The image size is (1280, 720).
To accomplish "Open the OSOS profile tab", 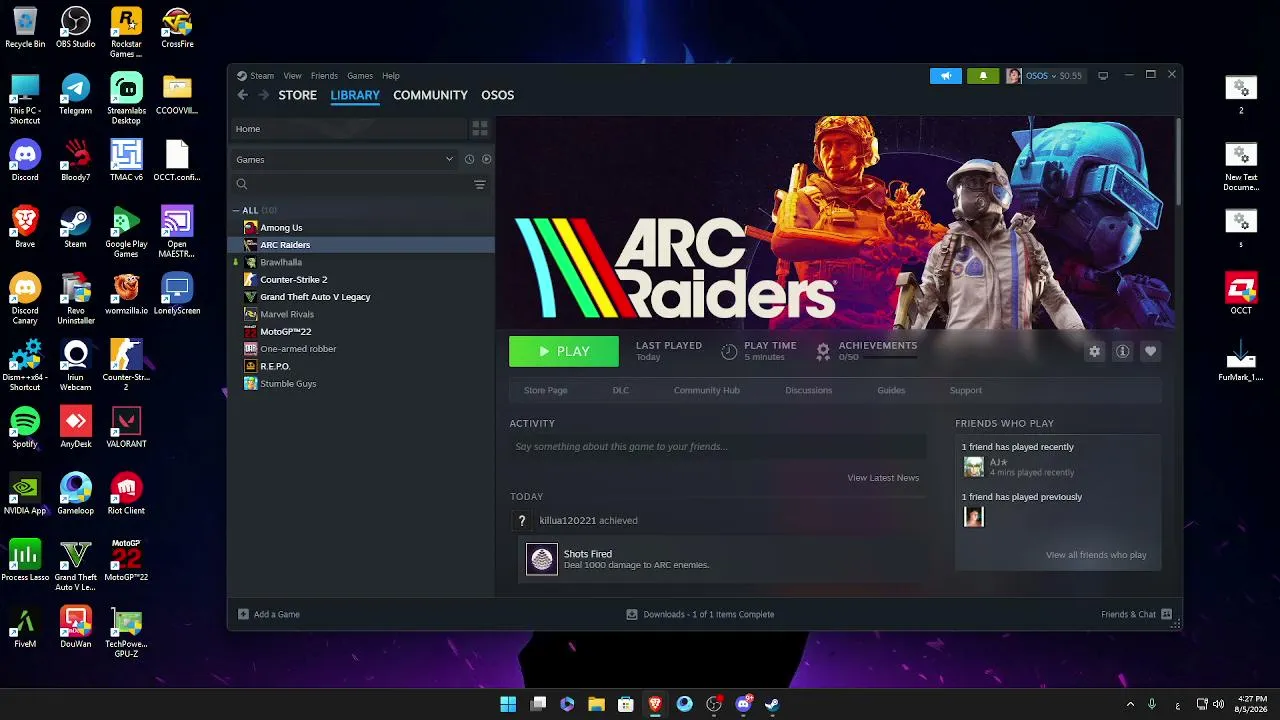I will point(497,95).
